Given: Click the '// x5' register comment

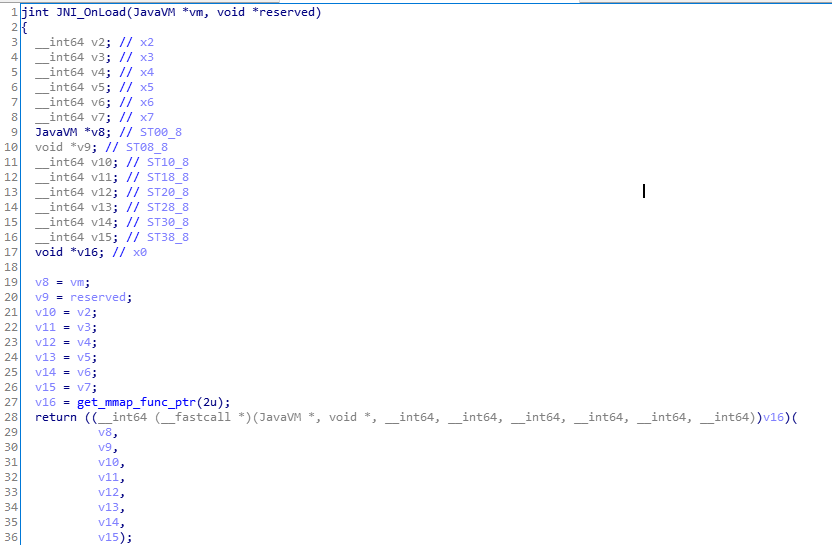Looking at the screenshot, I should click(x=136, y=86).
